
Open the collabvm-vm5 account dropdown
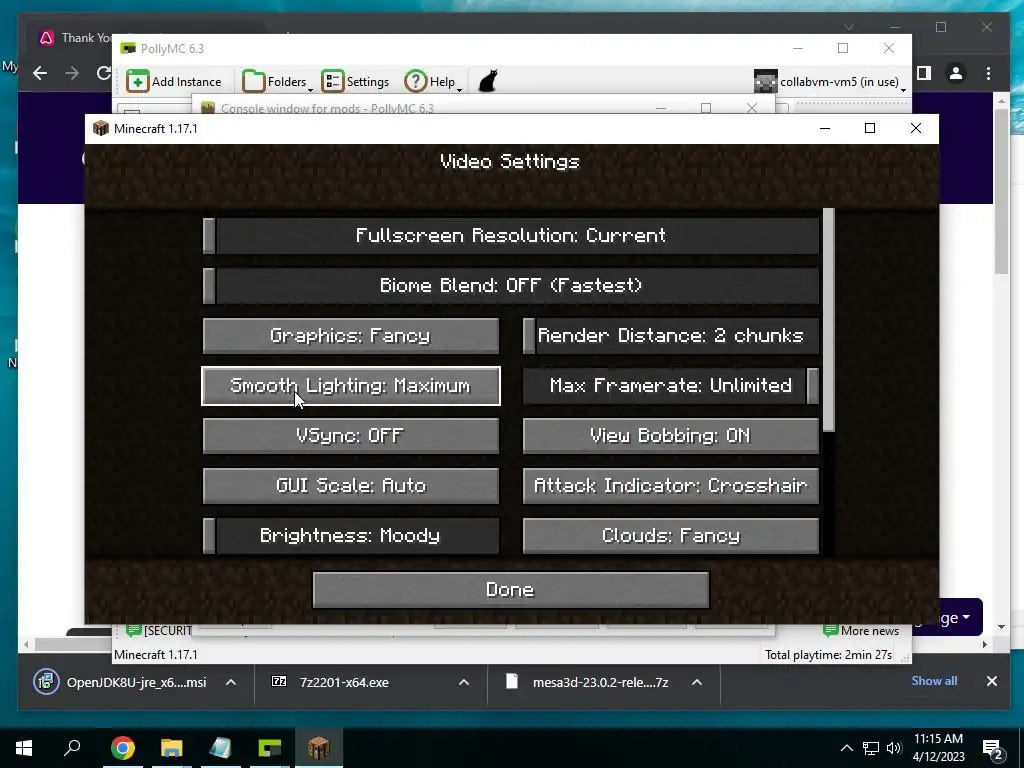830,82
